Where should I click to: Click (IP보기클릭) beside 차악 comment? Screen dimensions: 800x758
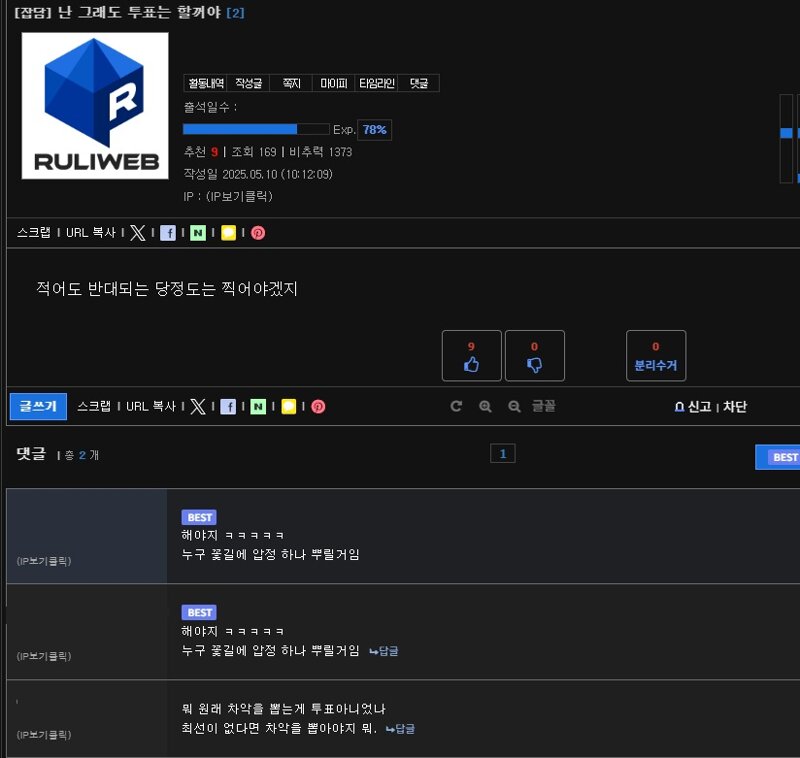44,735
